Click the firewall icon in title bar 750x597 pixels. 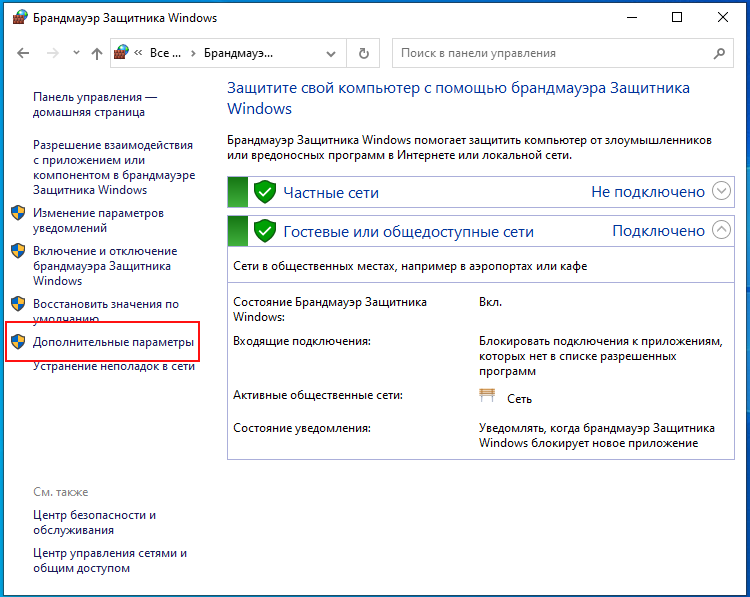pyautogui.click(x=19, y=18)
